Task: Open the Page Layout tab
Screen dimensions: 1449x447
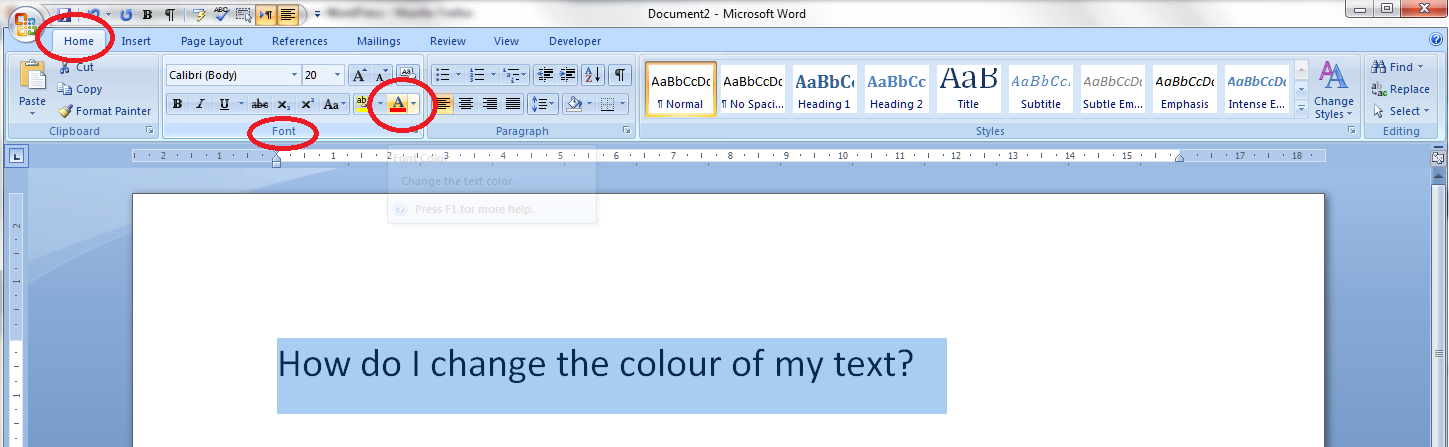Action: (211, 41)
